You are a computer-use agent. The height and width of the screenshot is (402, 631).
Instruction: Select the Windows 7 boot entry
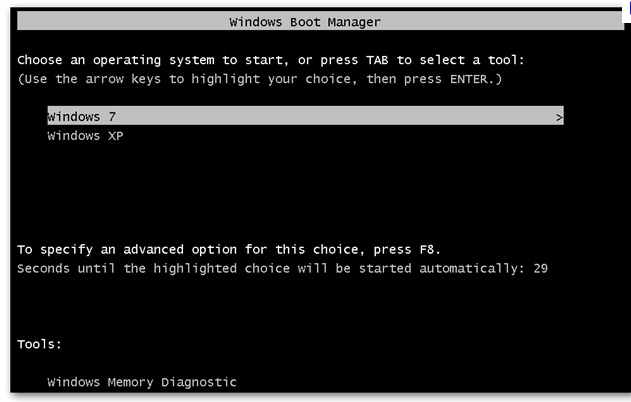305,116
